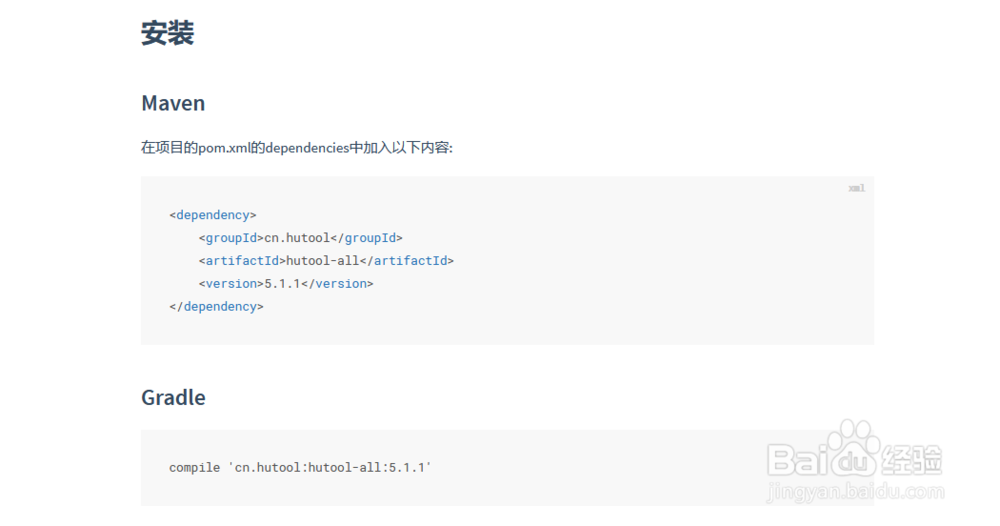Click the Gradle section heading

(x=173, y=397)
